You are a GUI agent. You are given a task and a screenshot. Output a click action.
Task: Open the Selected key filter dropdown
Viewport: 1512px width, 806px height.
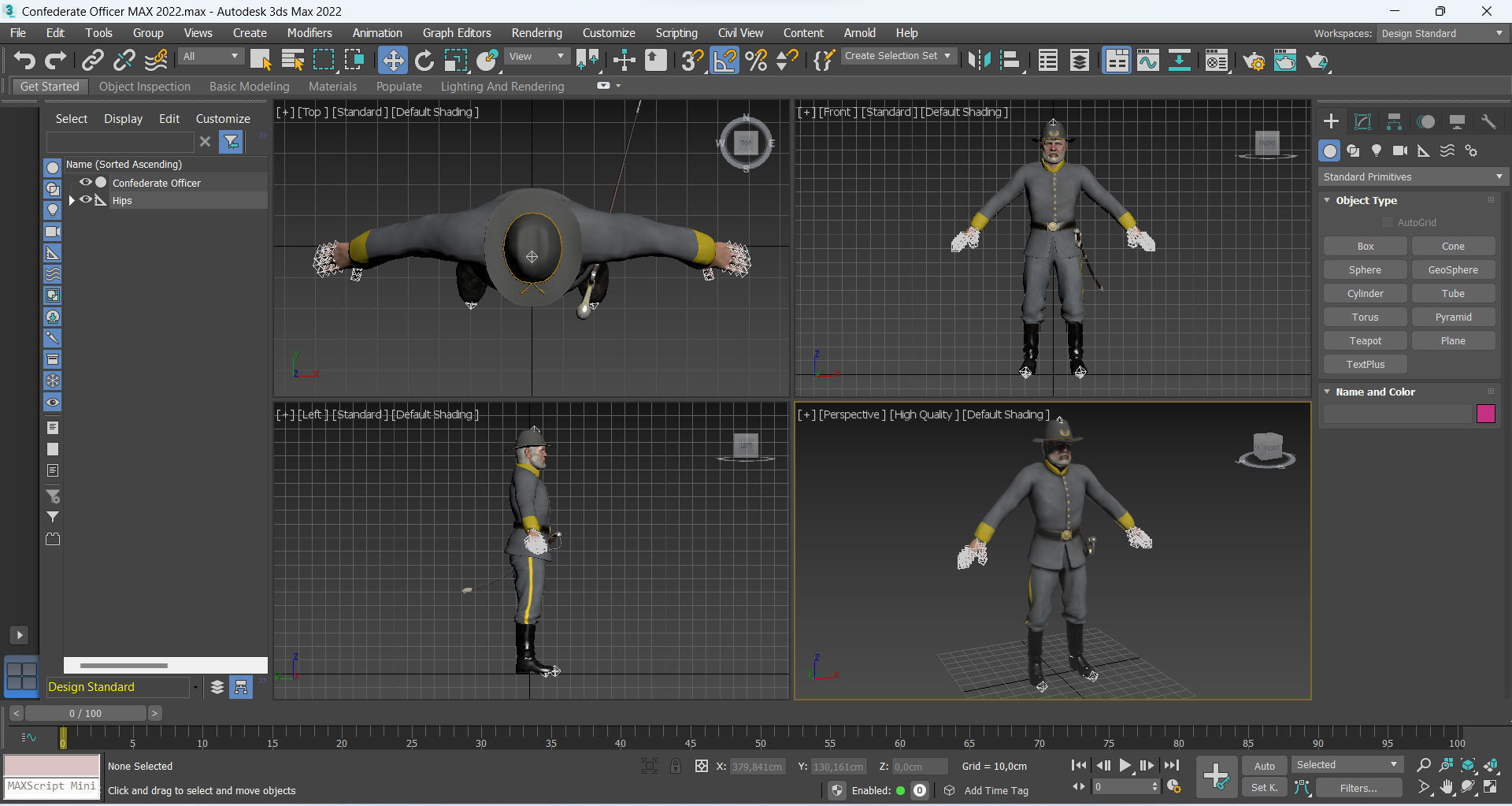coord(1347,765)
